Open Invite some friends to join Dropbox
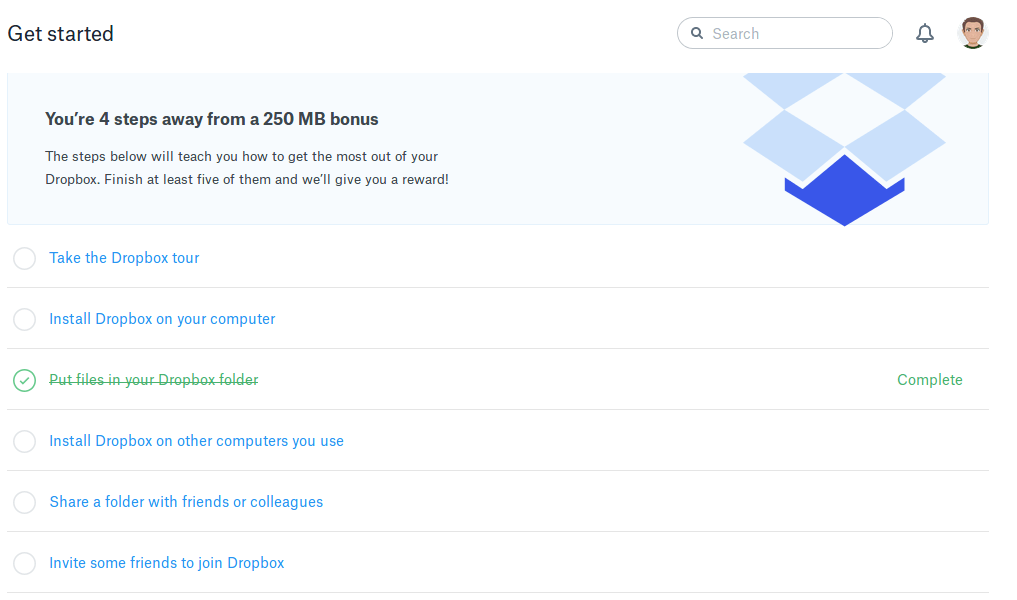 (166, 563)
